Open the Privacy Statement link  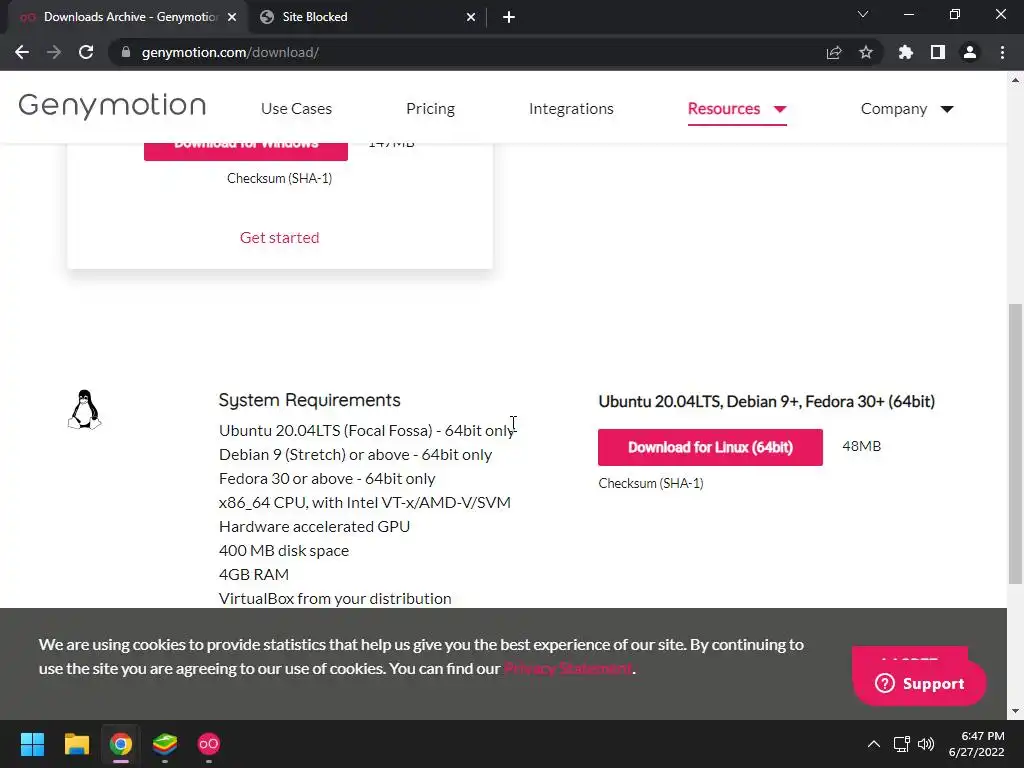[x=568, y=669]
